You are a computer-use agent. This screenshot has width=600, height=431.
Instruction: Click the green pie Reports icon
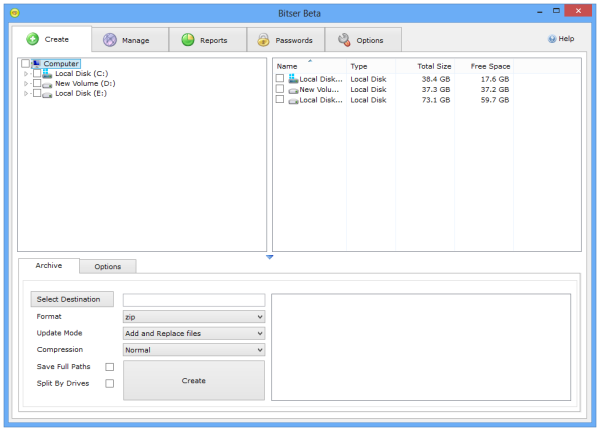(x=188, y=40)
